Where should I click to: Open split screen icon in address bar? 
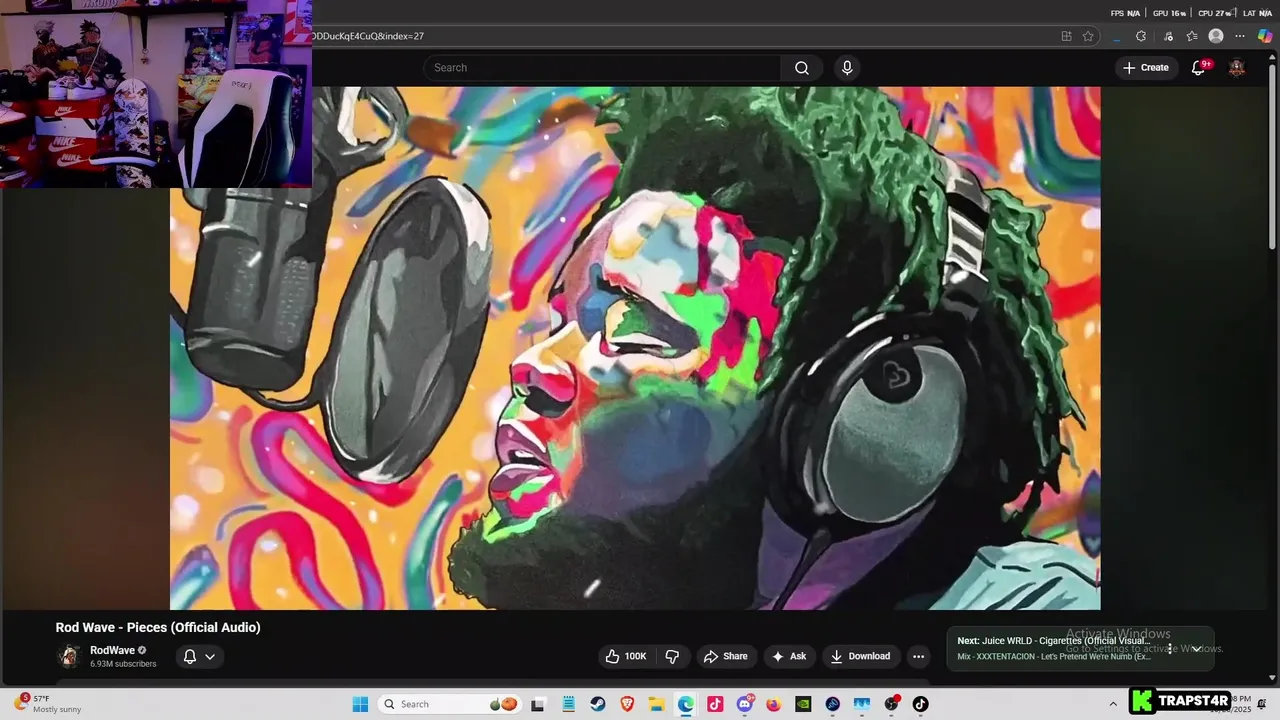point(1066,36)
